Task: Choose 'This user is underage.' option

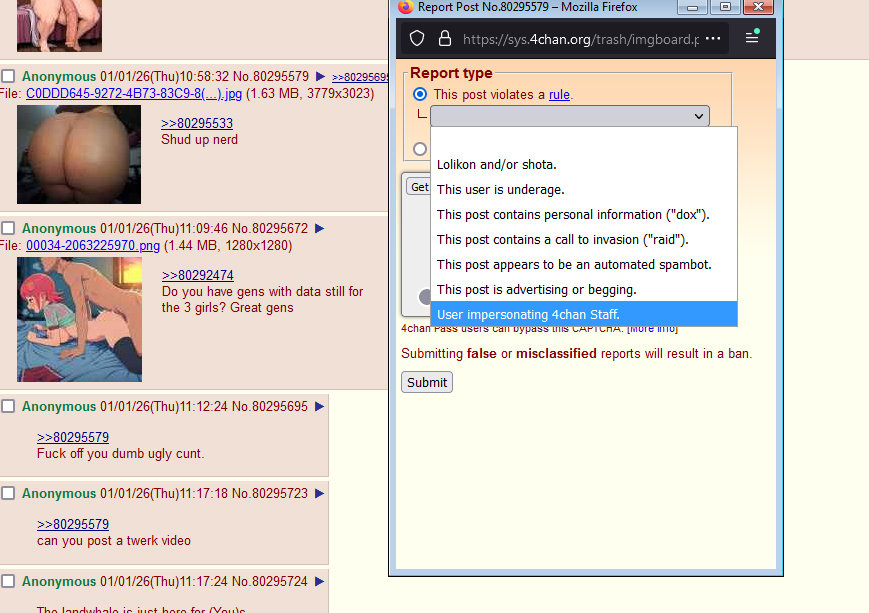Action: tap(584, 190)
